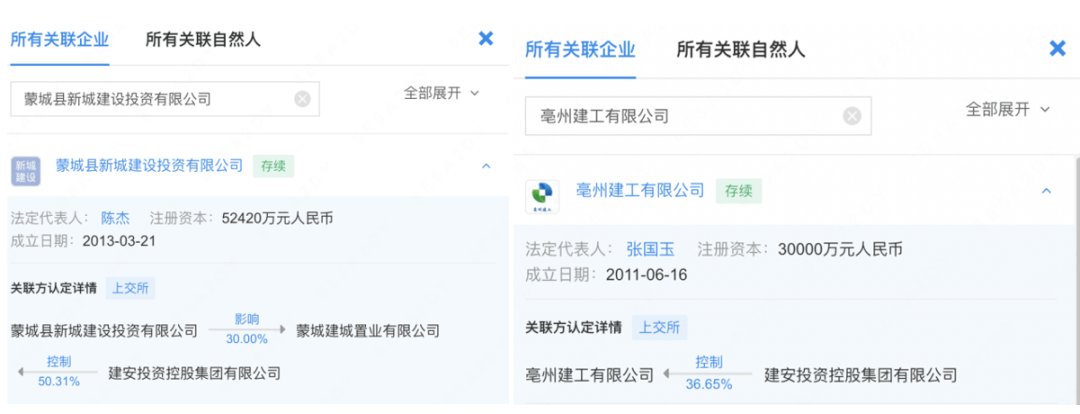Click 亳州建工有限公司 in relation diagram
The height and width of the screenshot is (414, 1080).
[x=589, y=375]
